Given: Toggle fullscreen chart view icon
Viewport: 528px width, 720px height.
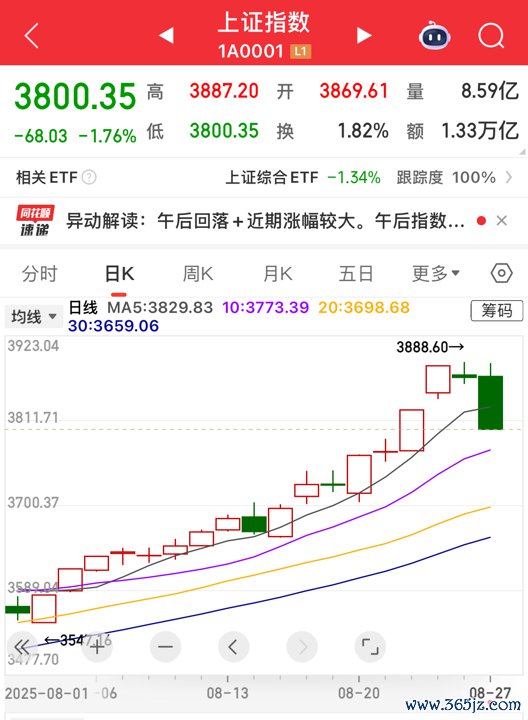Looking at the screenshot, I should coord(370,647).
